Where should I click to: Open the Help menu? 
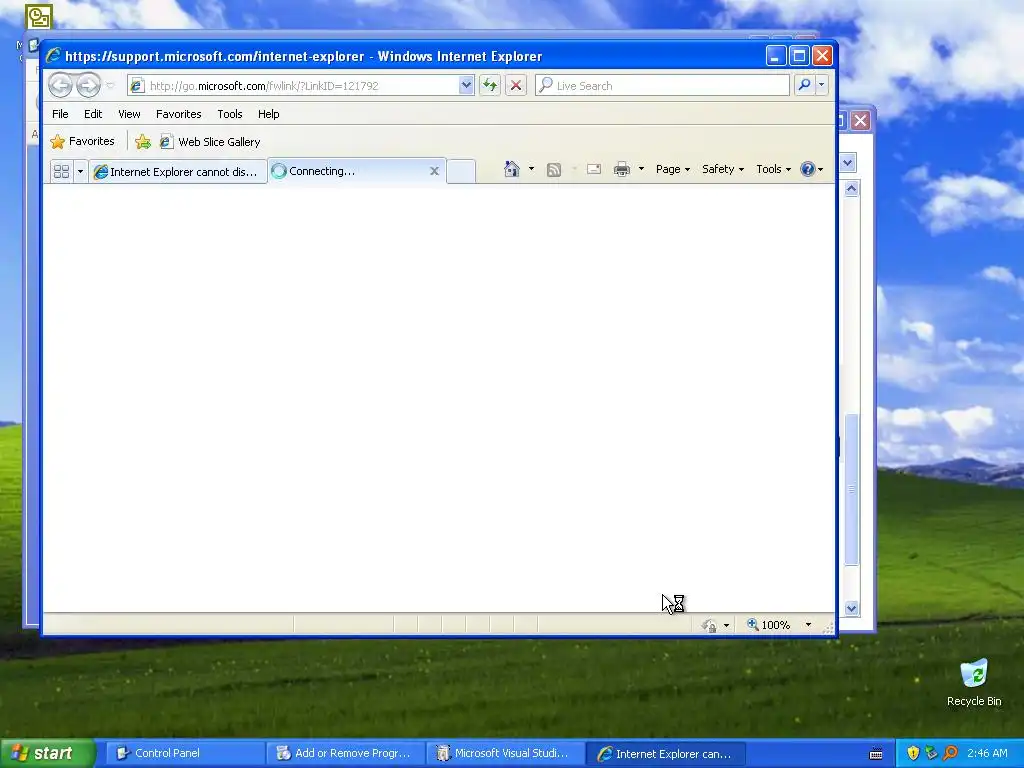(x=268, y=114)
